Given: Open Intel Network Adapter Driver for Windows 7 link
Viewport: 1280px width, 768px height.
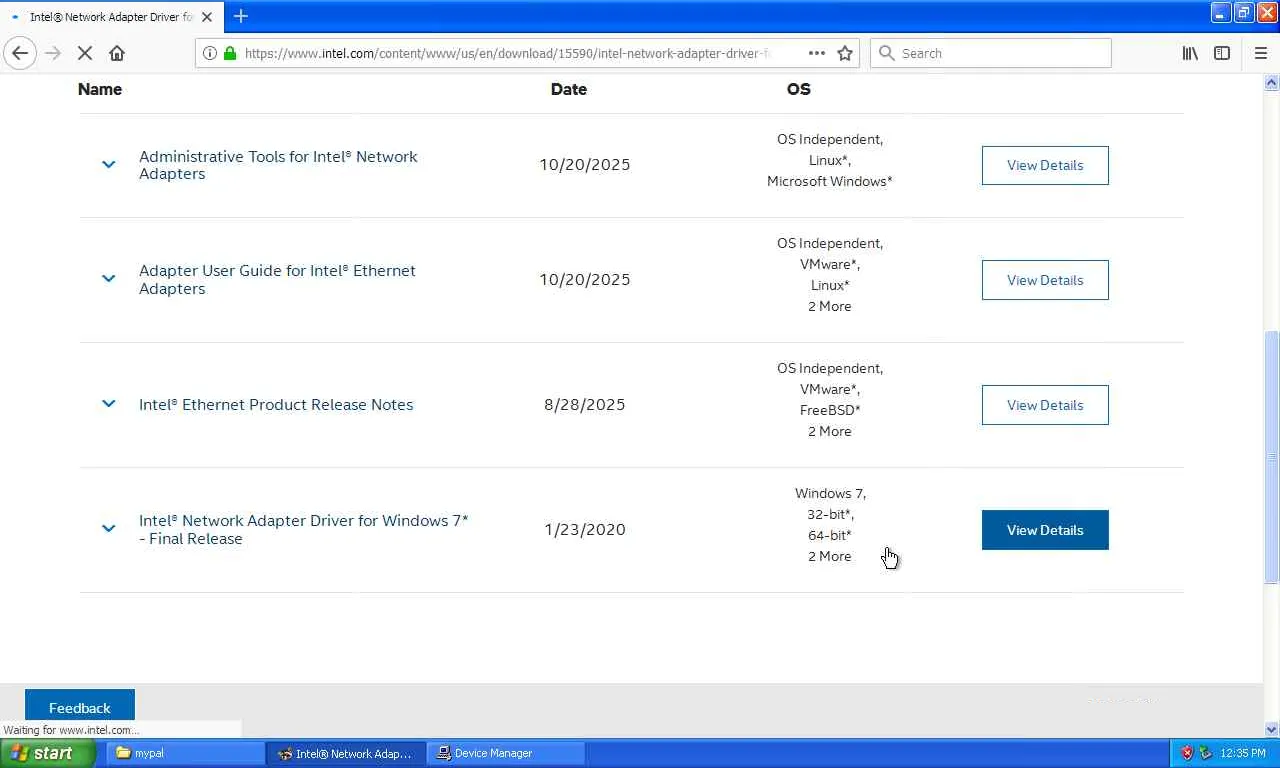Looking at the screenshot, I should pos(303,529).
